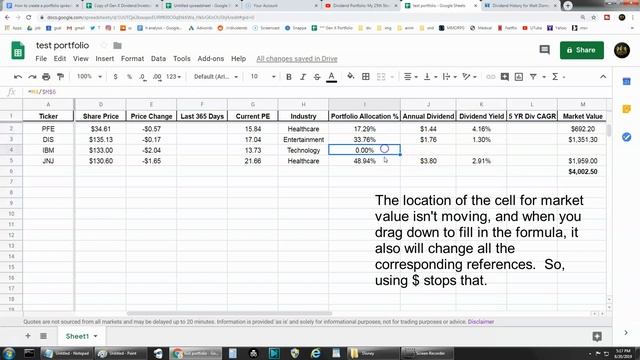This screenshot has height=360, width=640.
Task: Open the View menu
Action: tap(81, 59)
